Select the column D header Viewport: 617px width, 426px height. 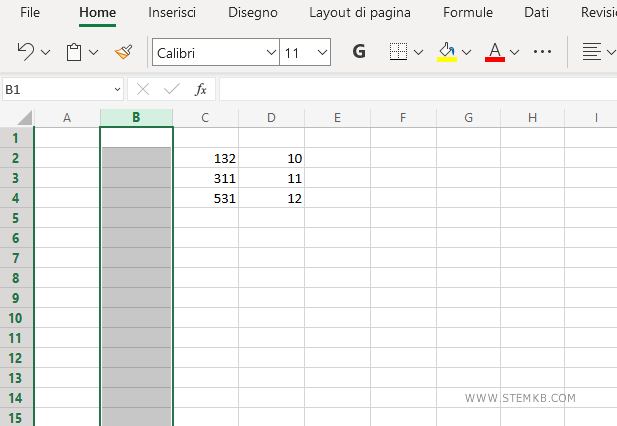[271, 118]
